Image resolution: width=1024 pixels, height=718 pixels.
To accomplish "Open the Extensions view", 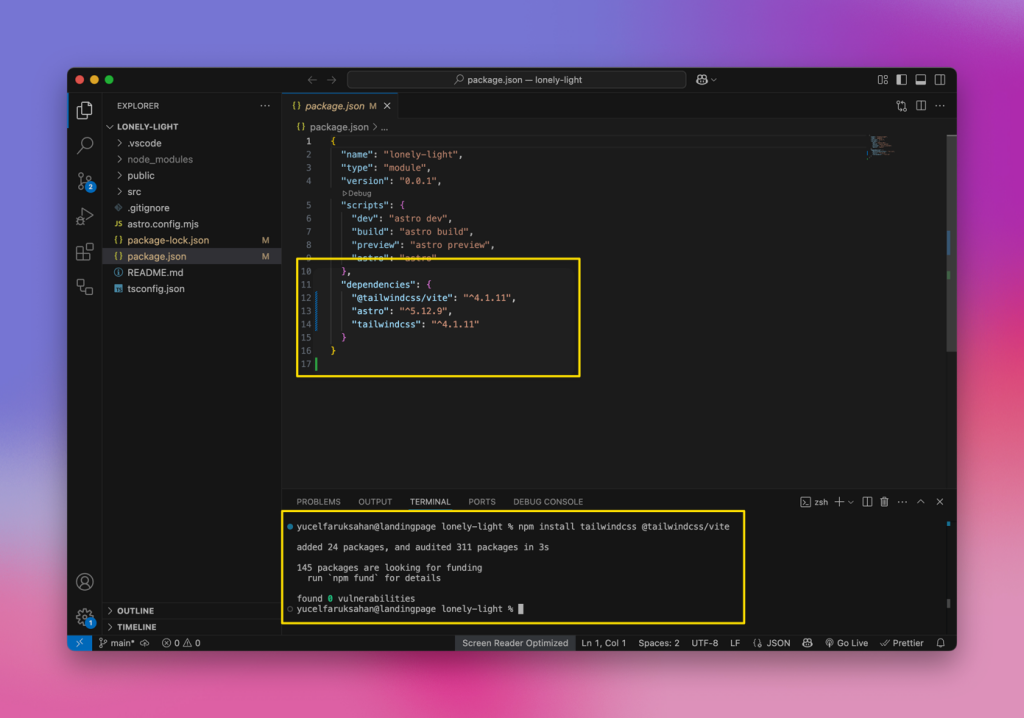I will (x=85, y=252).
